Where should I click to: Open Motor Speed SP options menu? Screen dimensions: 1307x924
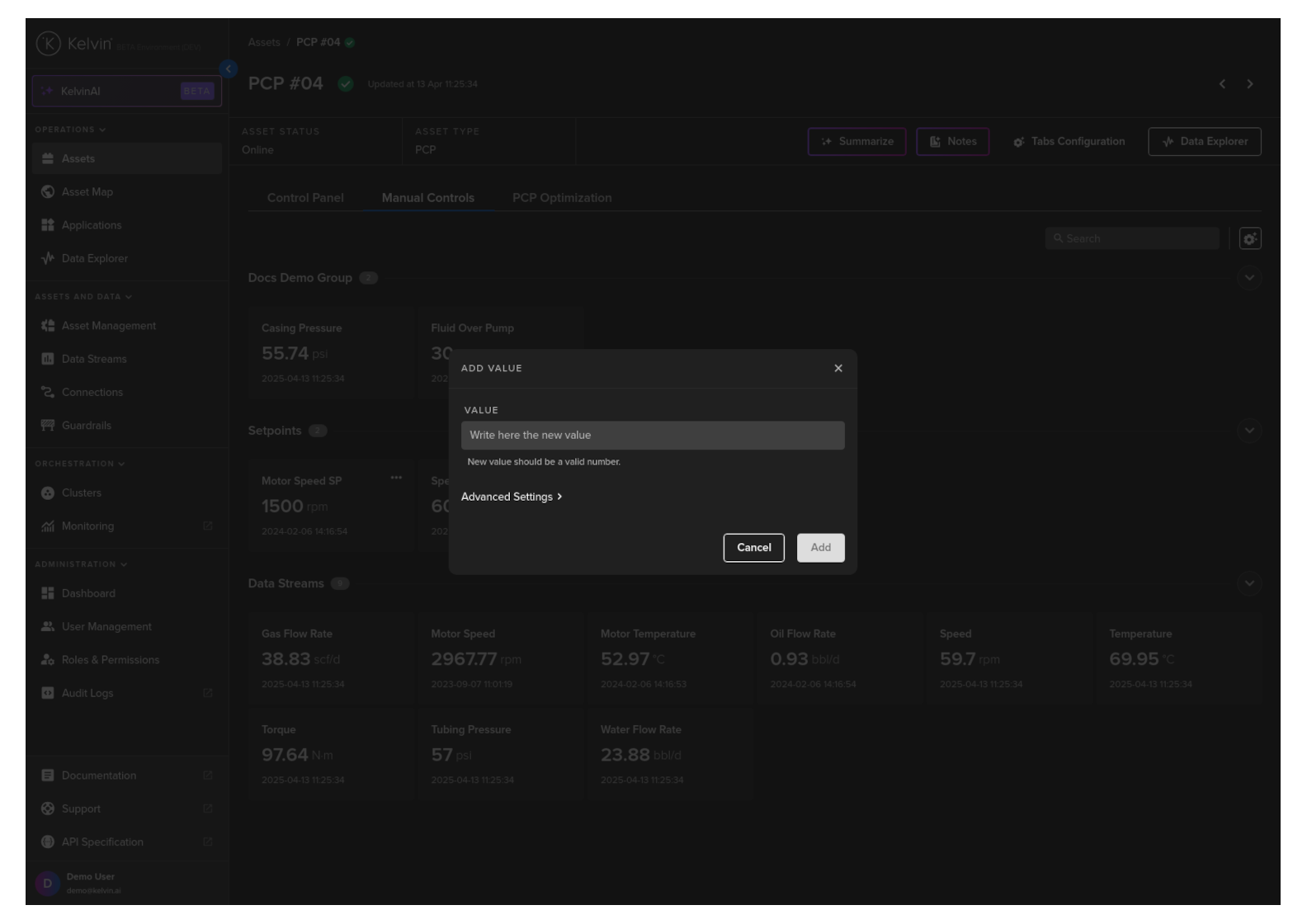(x=396, y=478)
